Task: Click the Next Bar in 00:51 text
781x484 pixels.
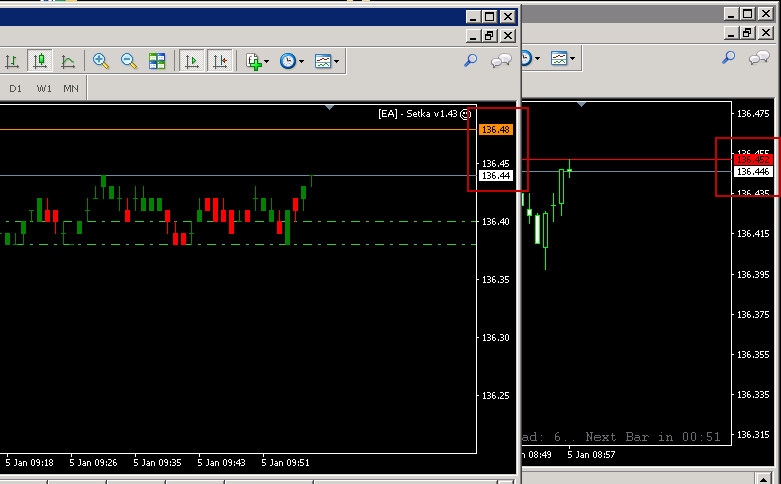Action: point(652,437)
